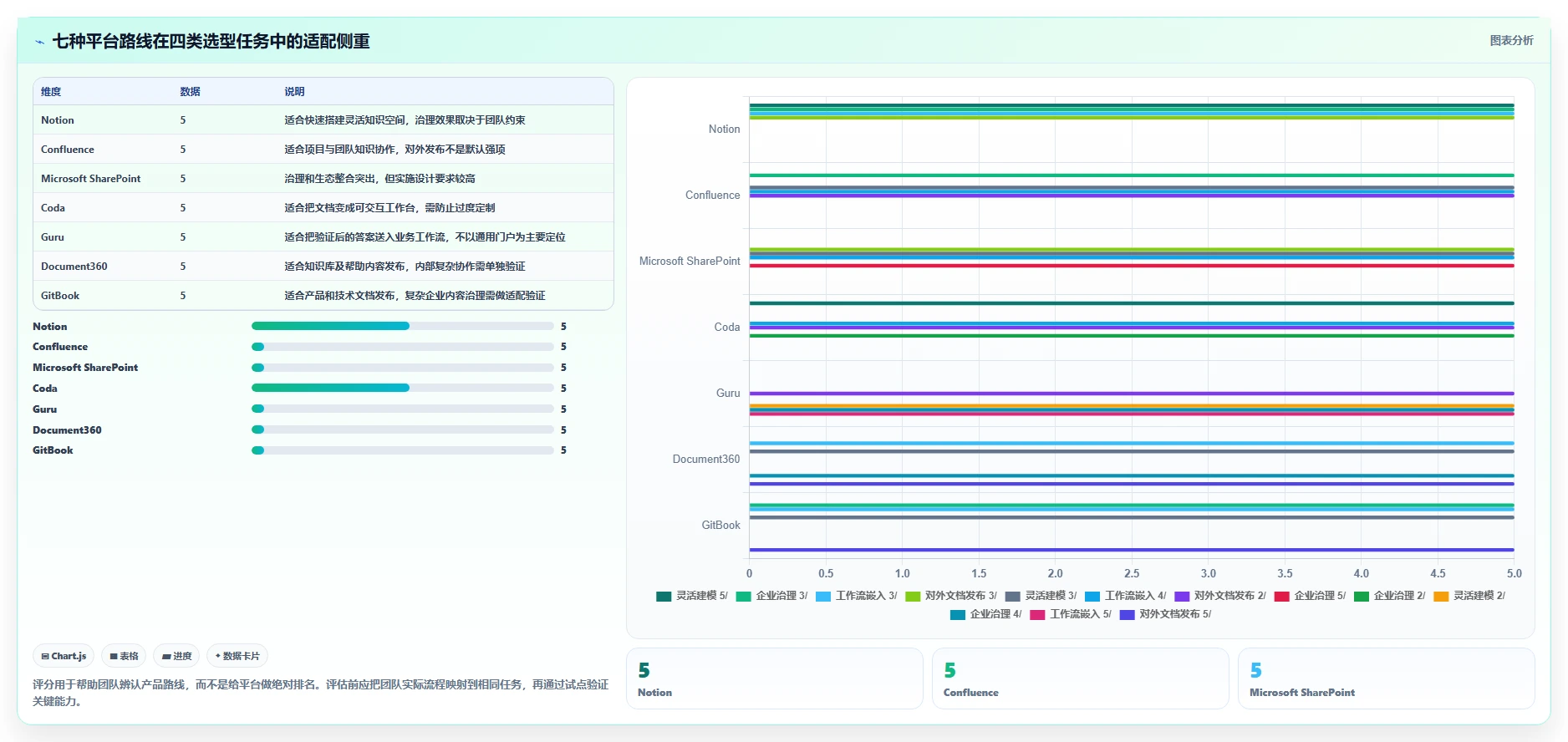Screen dimensions: 1568x742
Task: Click the Coda progress bar
Action: click(403, 388)
